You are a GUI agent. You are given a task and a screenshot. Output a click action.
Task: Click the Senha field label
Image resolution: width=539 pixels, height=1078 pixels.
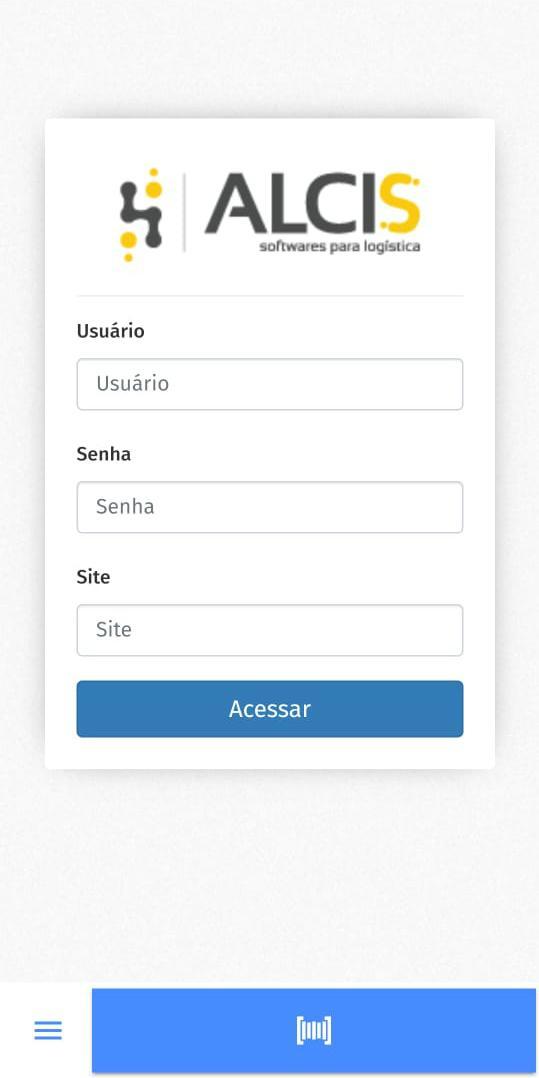pos(104,454)
